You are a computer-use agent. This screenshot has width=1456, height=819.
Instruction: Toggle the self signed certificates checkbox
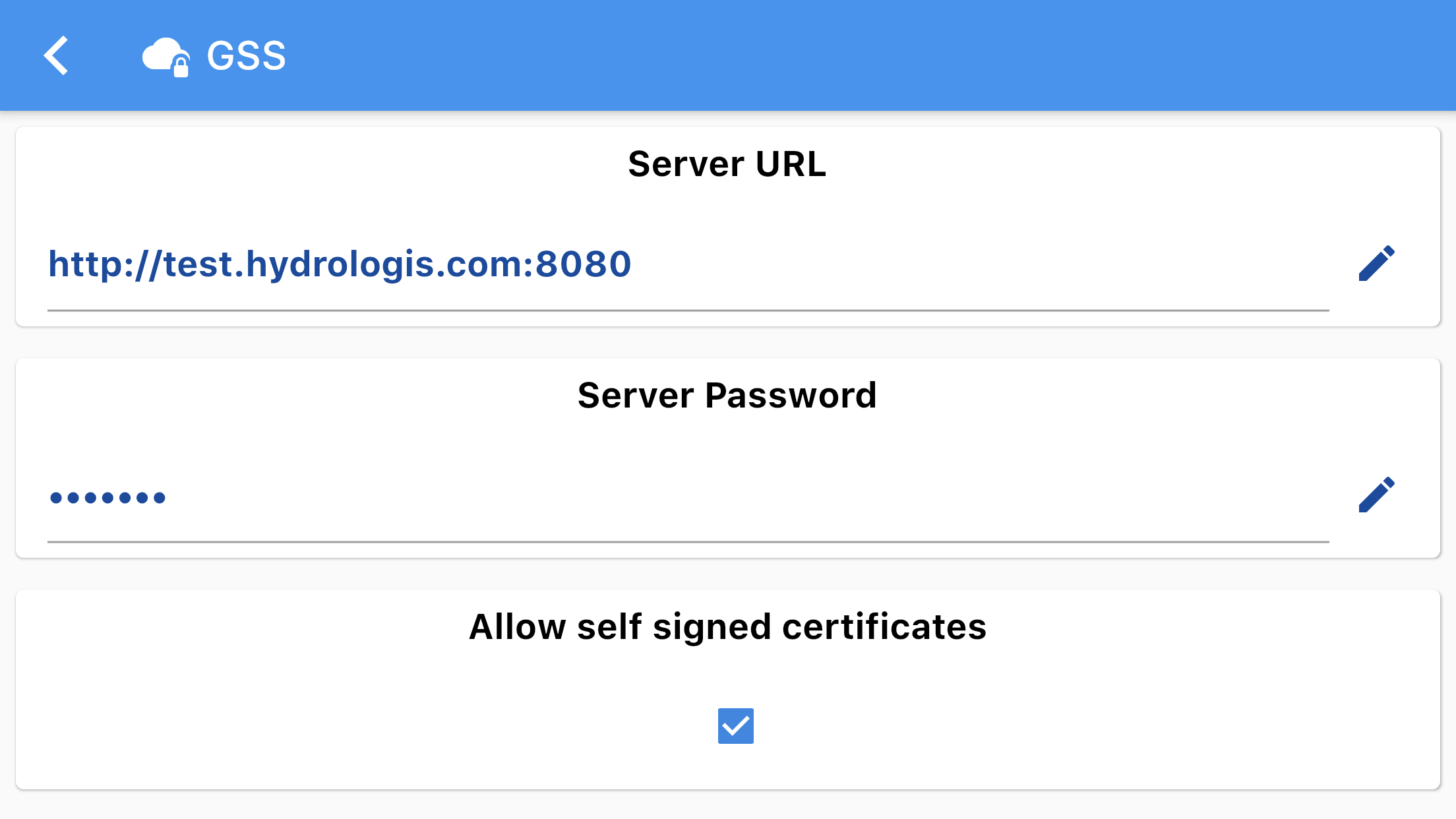(x=735, y=726)
